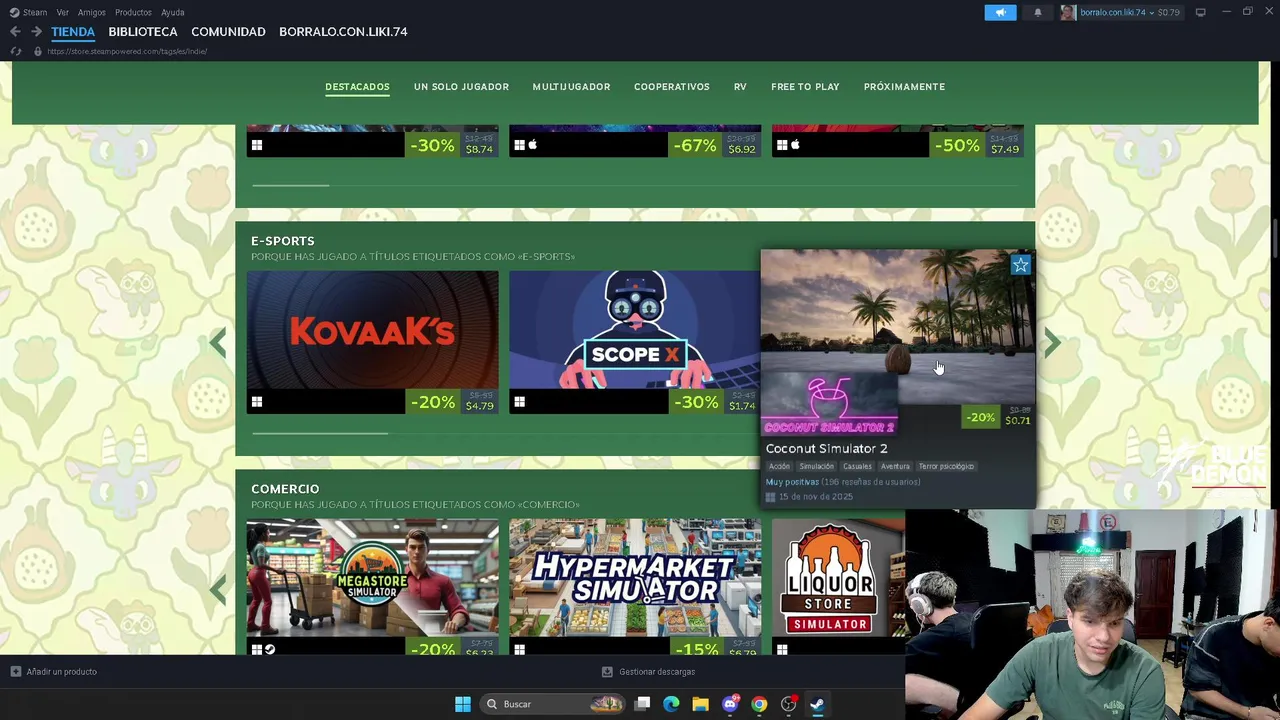
Task: Open the Amigos menu
Action: 92,12
